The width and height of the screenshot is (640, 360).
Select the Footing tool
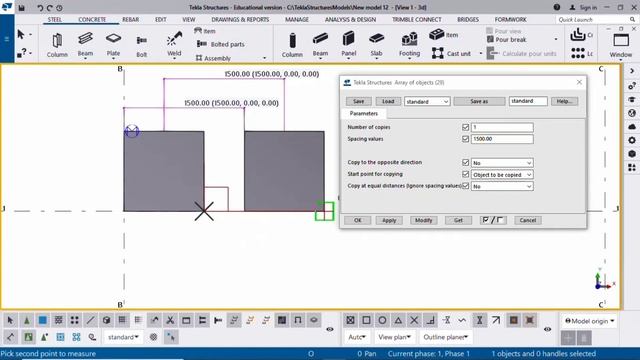click(x=409, y=44)
